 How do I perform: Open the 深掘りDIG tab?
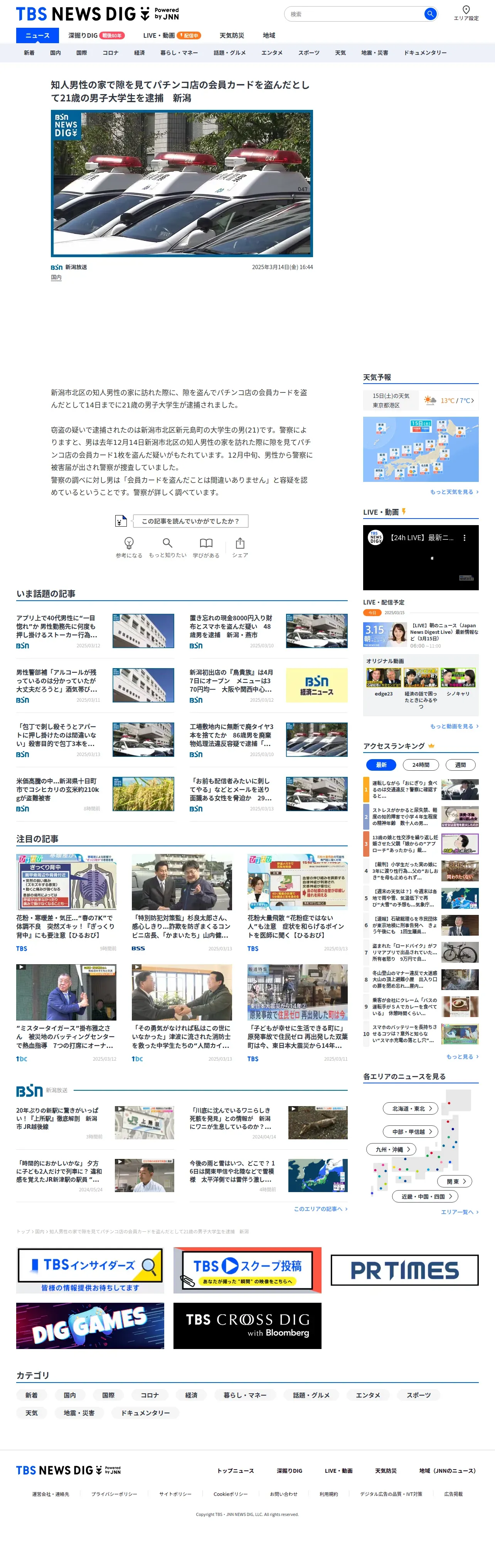[96, 35]
